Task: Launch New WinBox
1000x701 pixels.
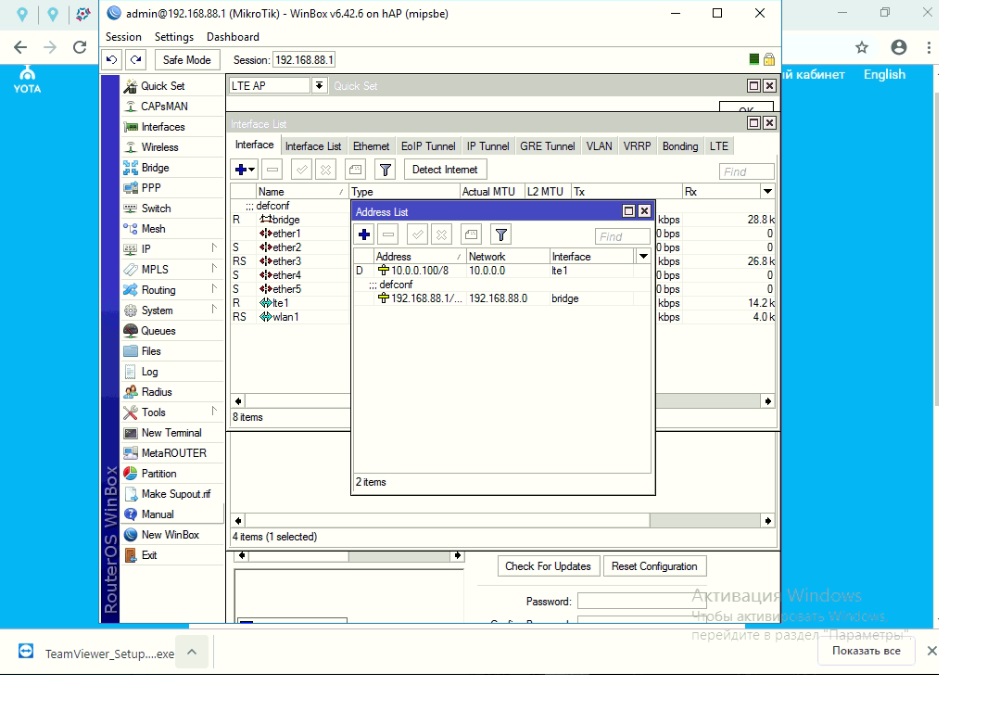Action: tap(172, 535)
